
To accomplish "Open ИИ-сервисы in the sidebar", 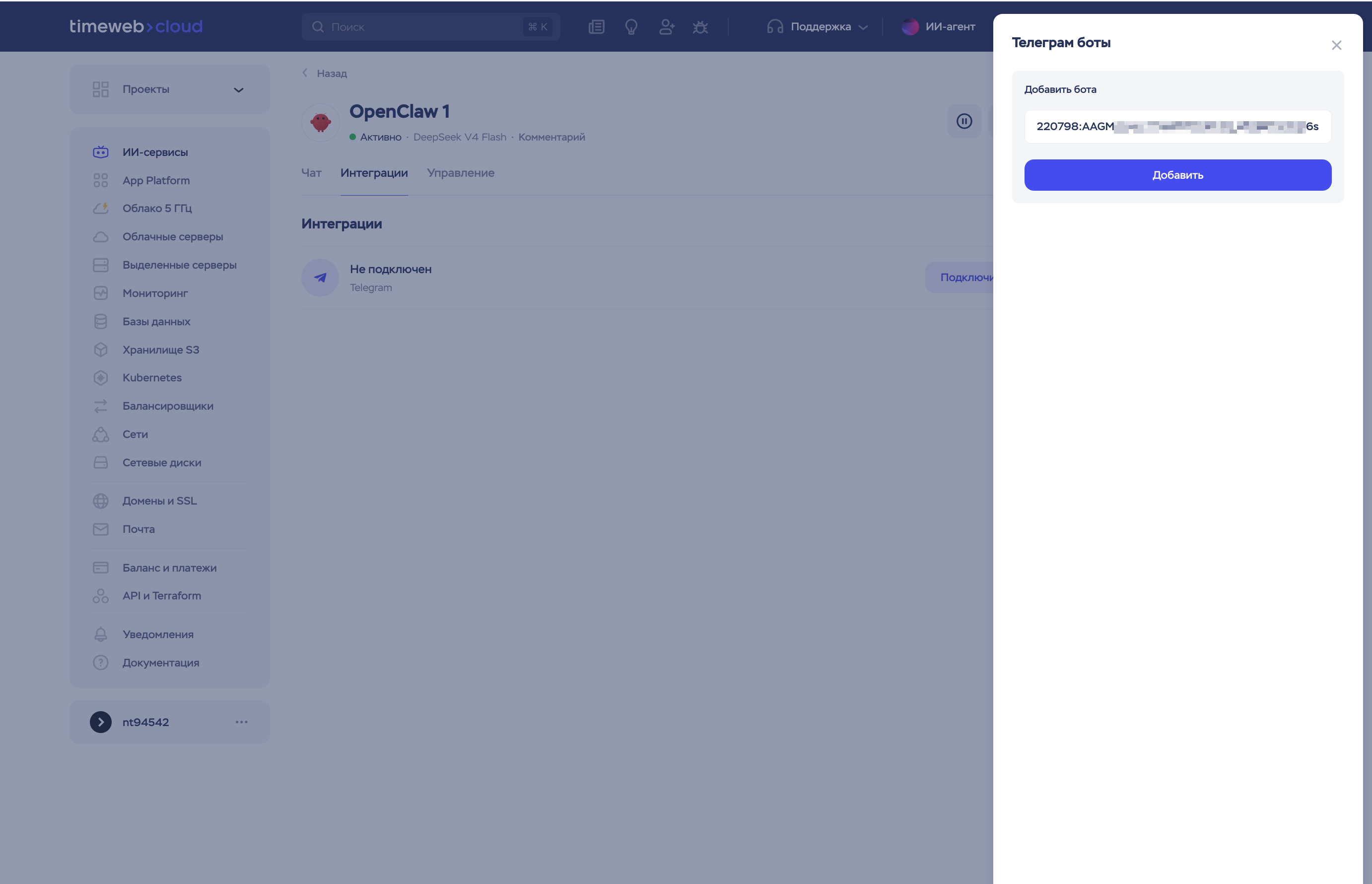I will (x=155, y=152).
